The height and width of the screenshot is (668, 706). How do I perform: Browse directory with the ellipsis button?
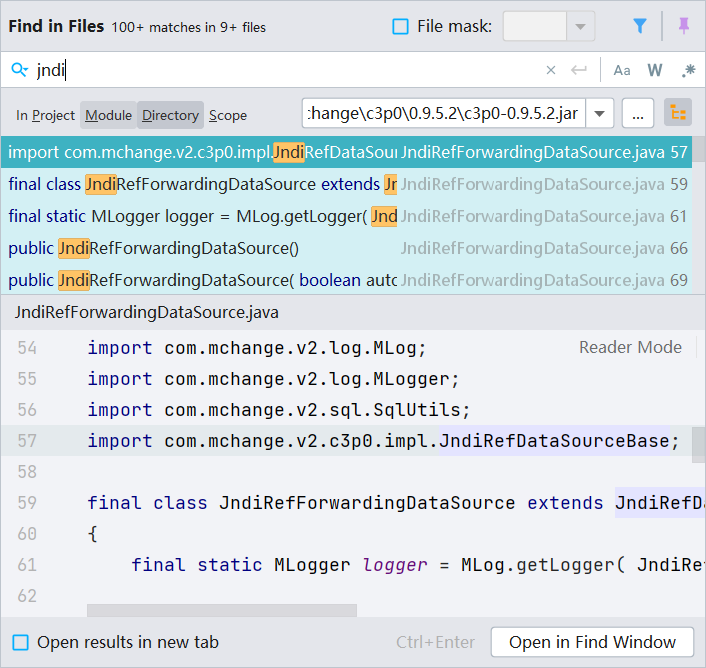click(x=638, y=114)
